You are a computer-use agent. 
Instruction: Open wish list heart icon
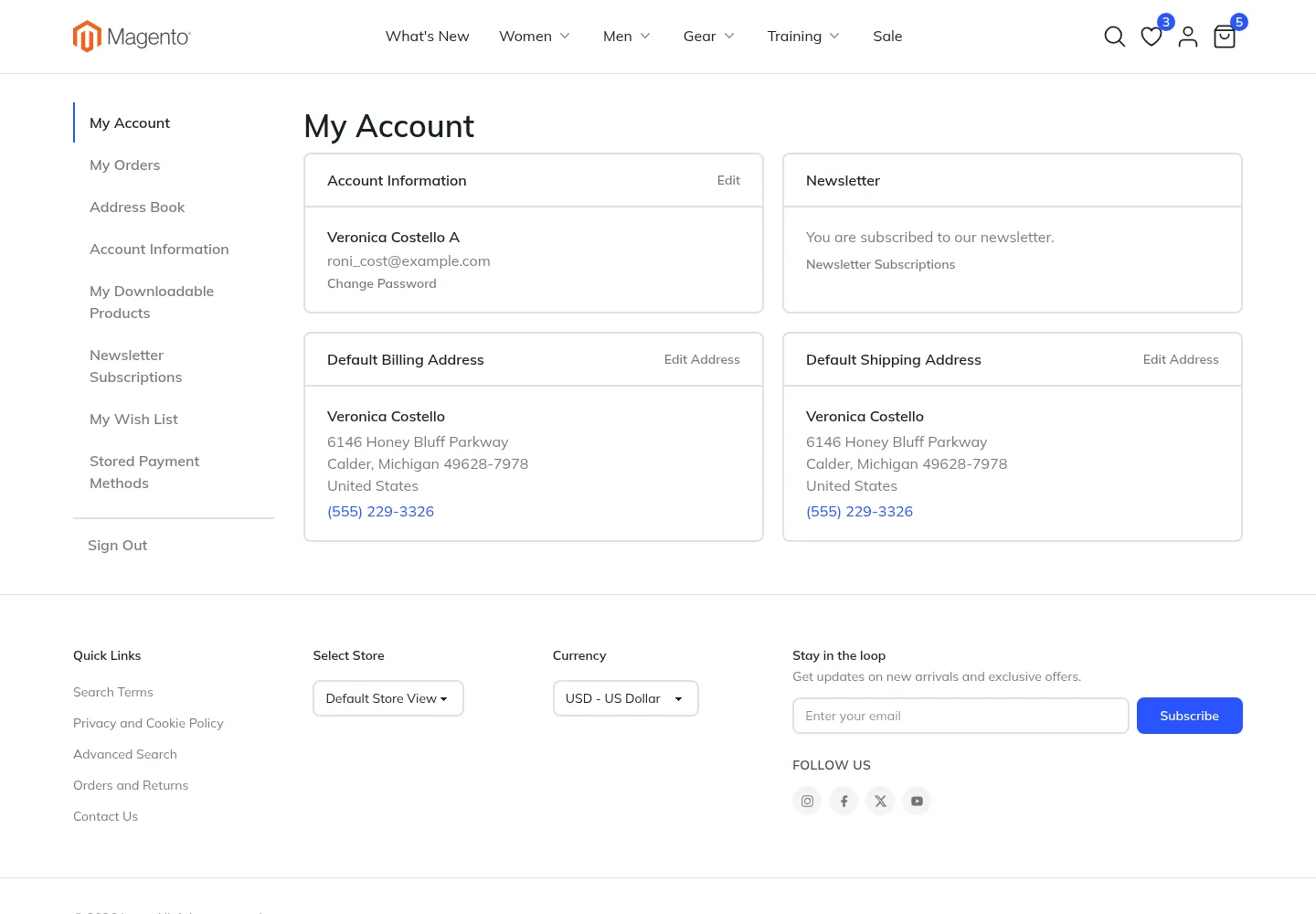[x=1151, y=37]
